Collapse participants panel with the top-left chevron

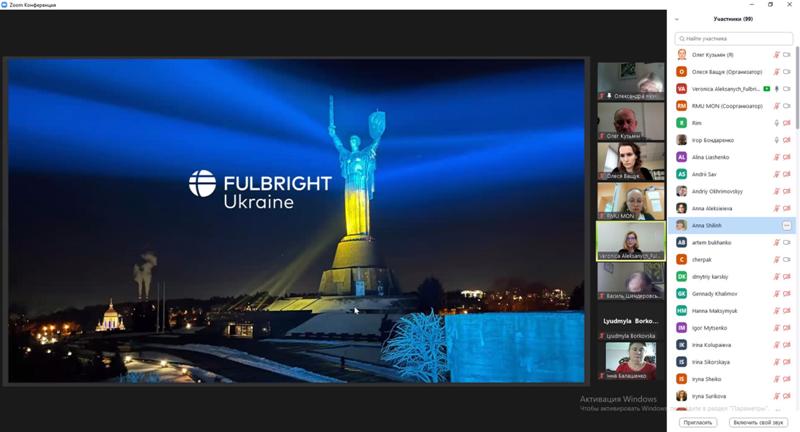[677, 19]
